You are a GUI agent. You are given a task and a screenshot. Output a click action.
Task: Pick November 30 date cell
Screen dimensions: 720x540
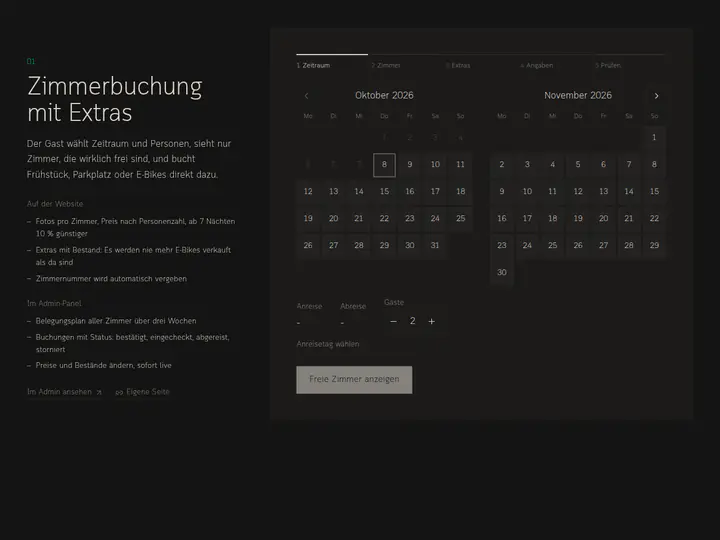[x=502, y=273]
